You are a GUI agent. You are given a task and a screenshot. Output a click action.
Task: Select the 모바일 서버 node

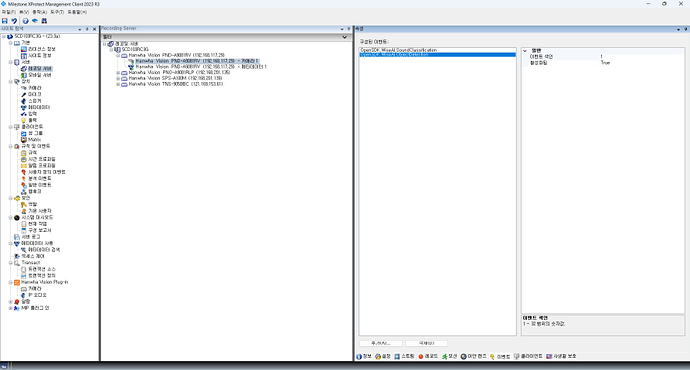[x=40, y=75]
